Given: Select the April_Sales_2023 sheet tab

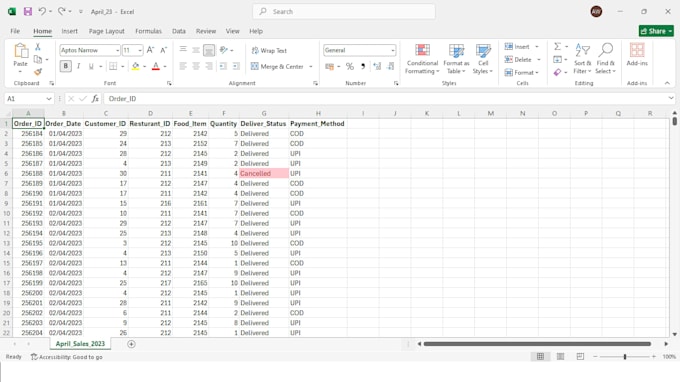Looking at the screenshot, I should click(x=80, y=344).
